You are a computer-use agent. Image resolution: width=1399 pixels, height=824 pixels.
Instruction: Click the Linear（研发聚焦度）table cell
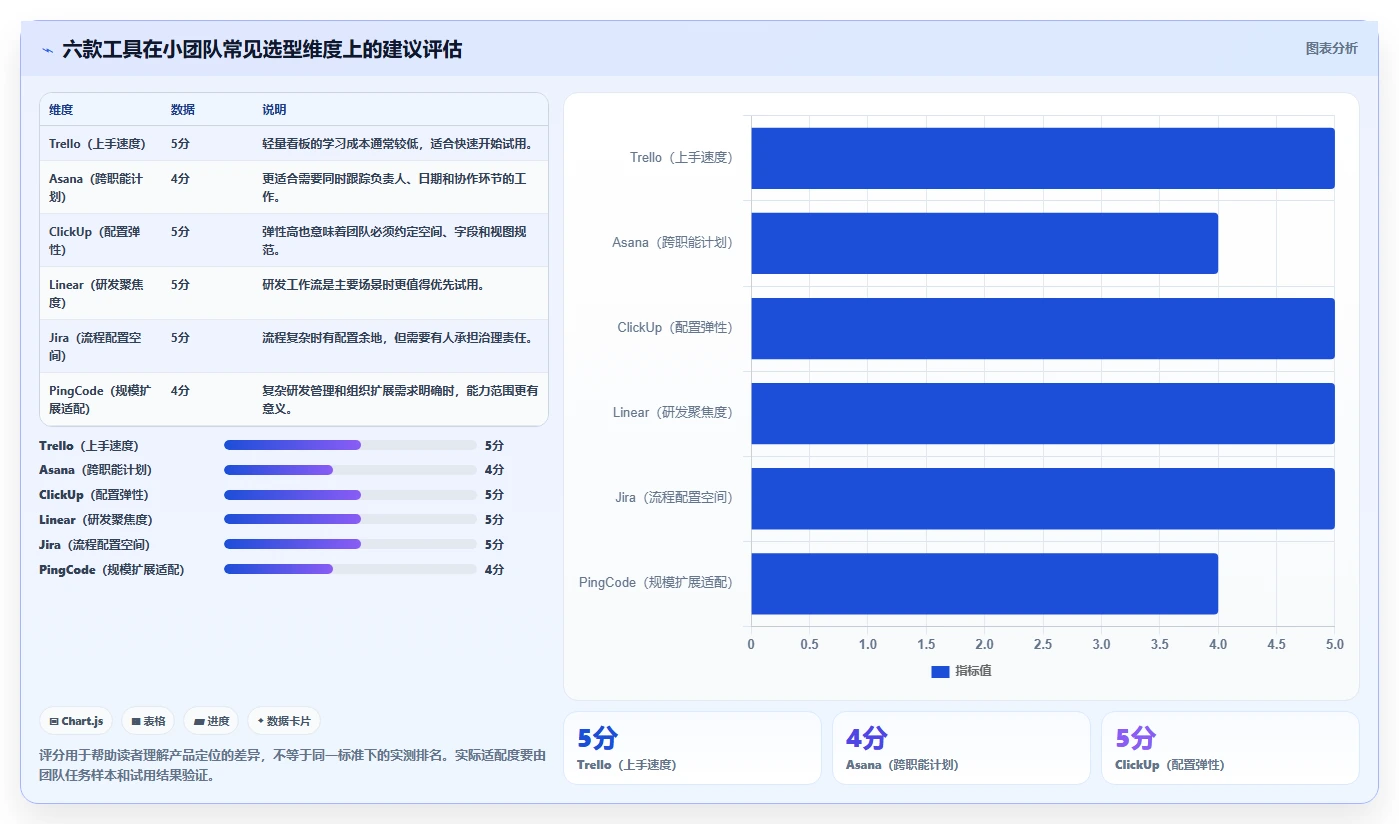100,294
